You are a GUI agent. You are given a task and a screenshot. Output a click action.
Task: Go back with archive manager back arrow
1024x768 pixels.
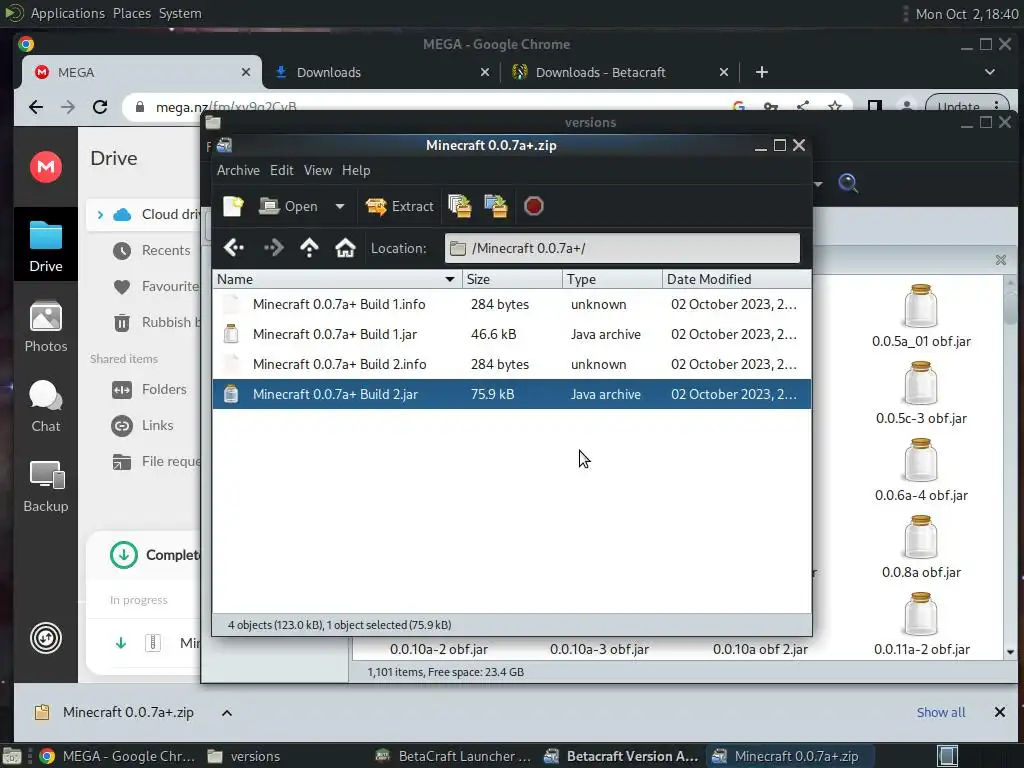234,248
